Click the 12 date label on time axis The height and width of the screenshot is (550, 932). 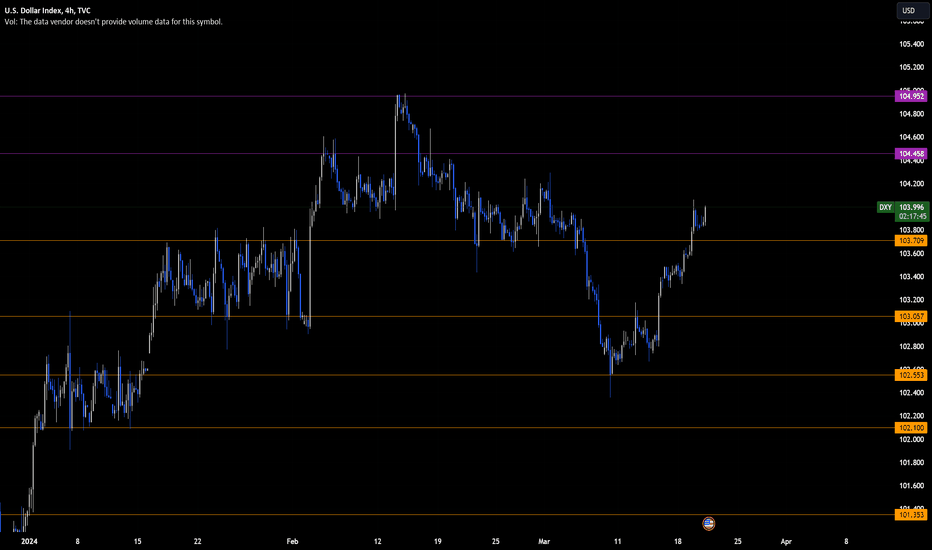click(377, 542)
